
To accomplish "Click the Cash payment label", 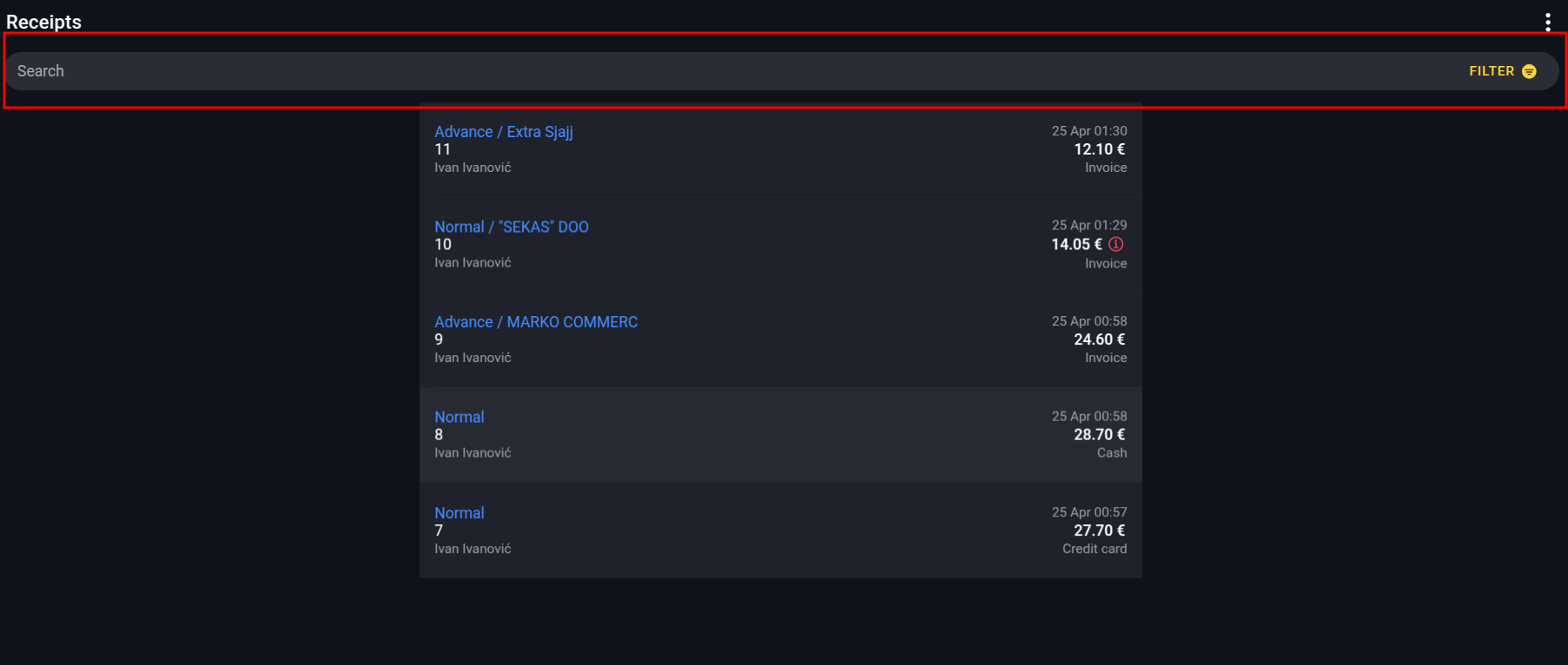I will click(1112, 453).
